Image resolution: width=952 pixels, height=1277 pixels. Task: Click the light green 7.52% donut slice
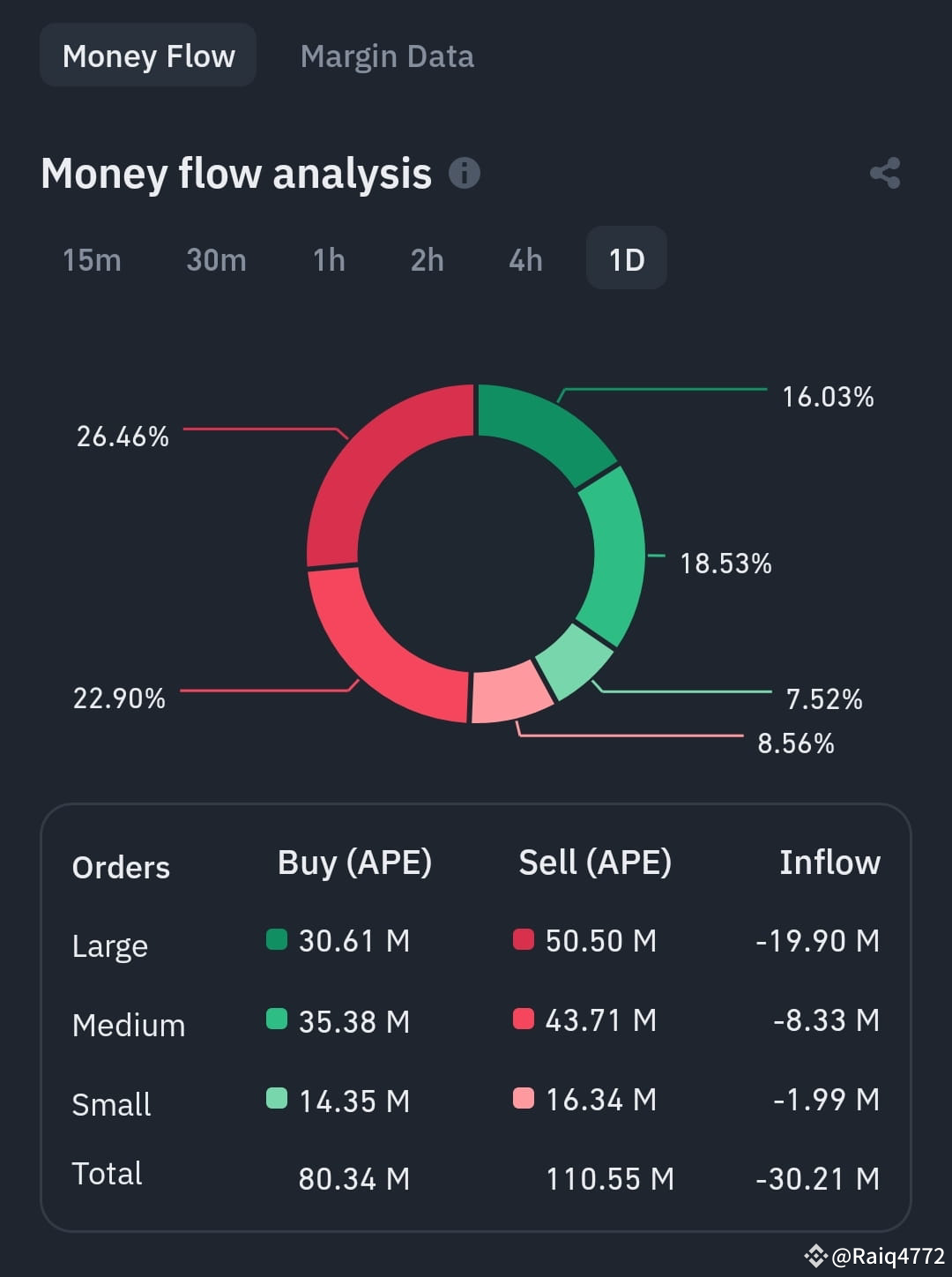[575, 660]
